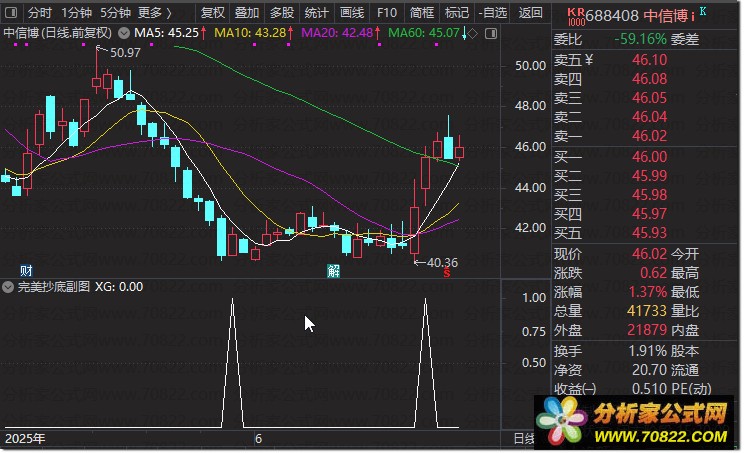Click the 外盘 value 21879
The height and width of the screenshot is (453, 744).
pyautogui.click(x=647, y=330)
